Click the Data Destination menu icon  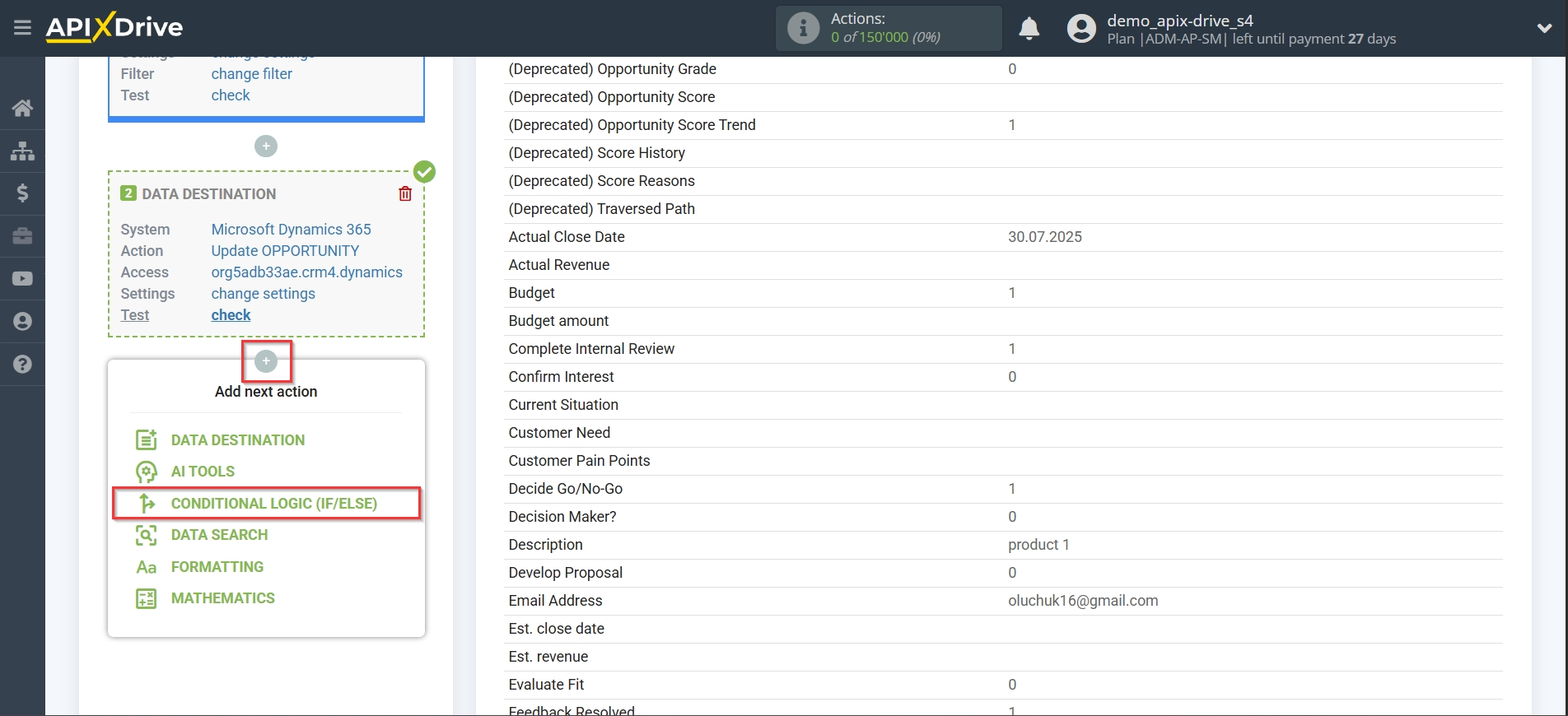[147, 440]
